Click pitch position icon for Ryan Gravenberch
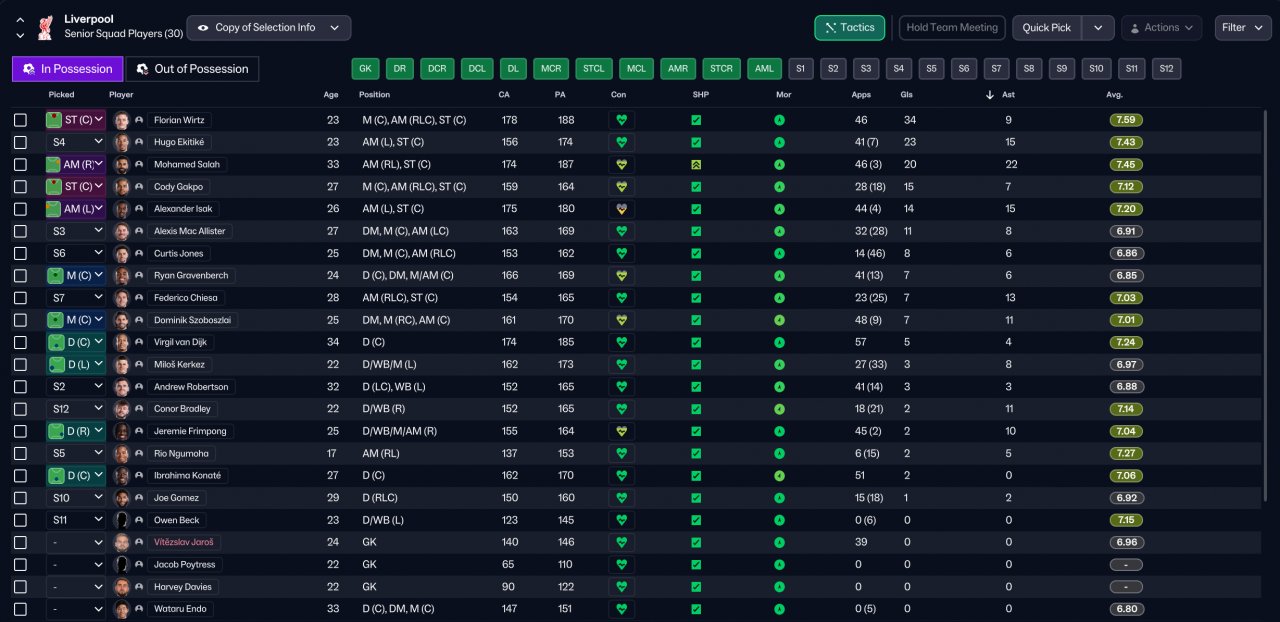Image resolution: width=1280 pixels, height=622 pixels. pyautogui.click(x=56, y=275)
